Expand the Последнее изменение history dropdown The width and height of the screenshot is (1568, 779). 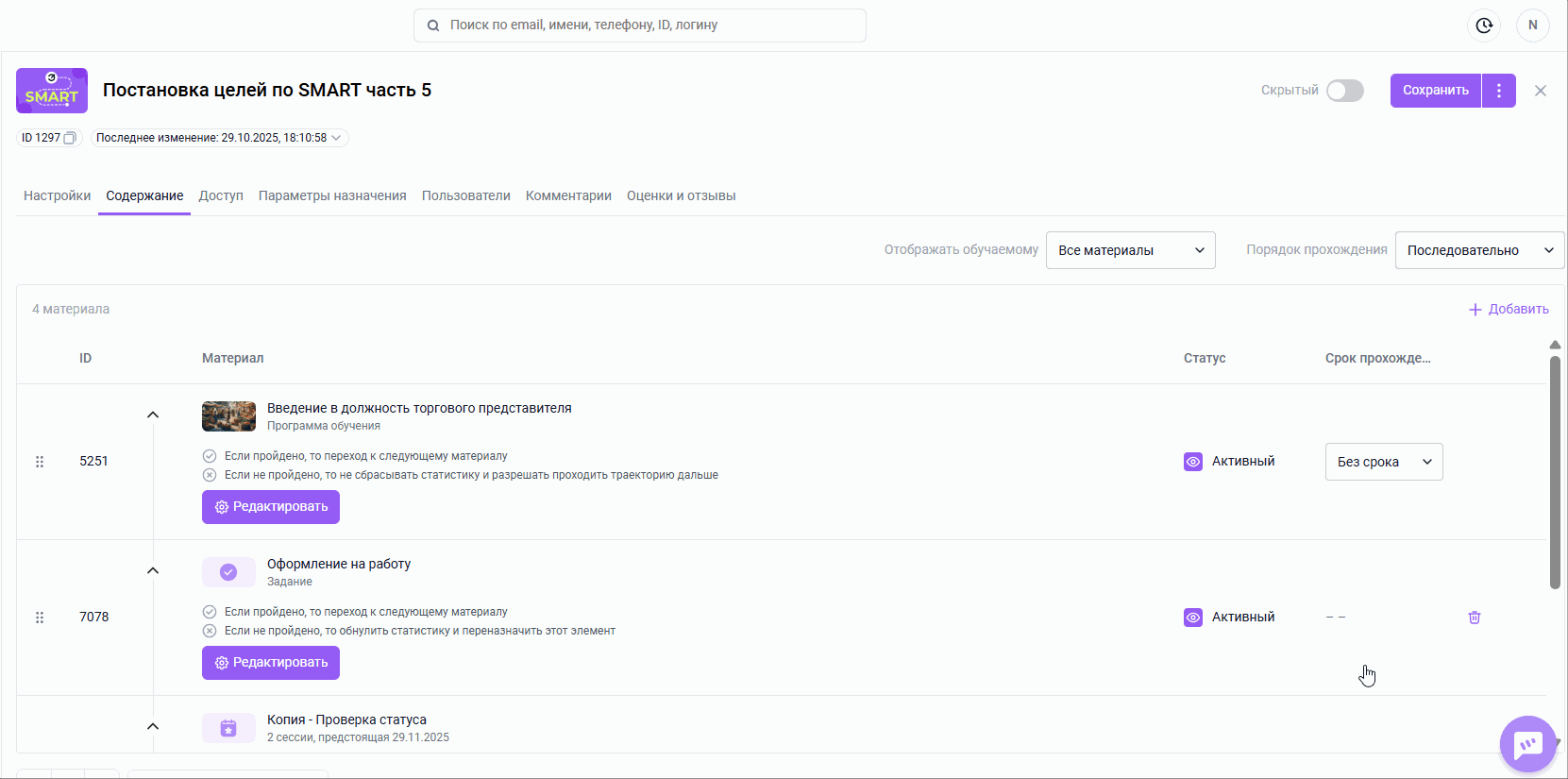coord(220,138)
